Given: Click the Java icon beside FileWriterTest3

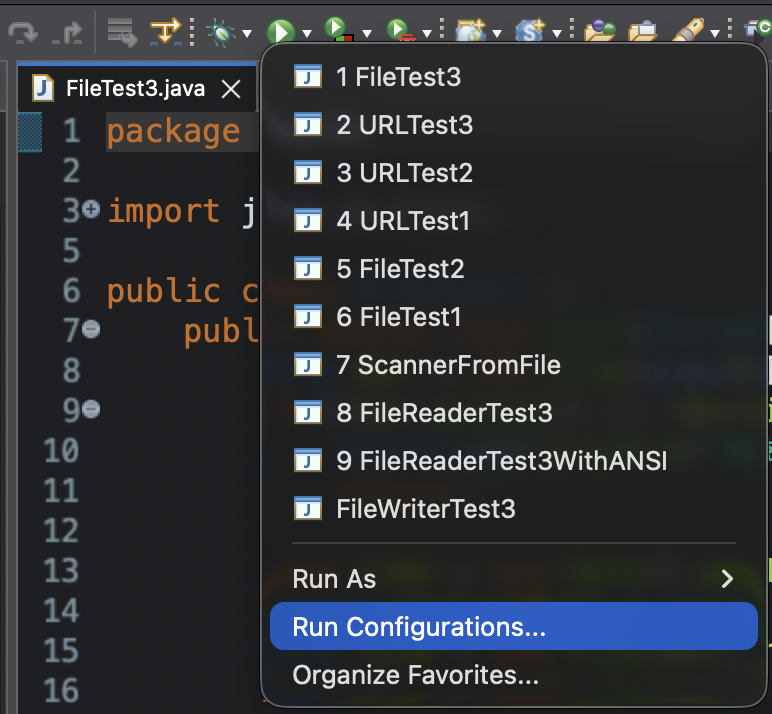Looking at the screenshot, I should click(308, 509).
